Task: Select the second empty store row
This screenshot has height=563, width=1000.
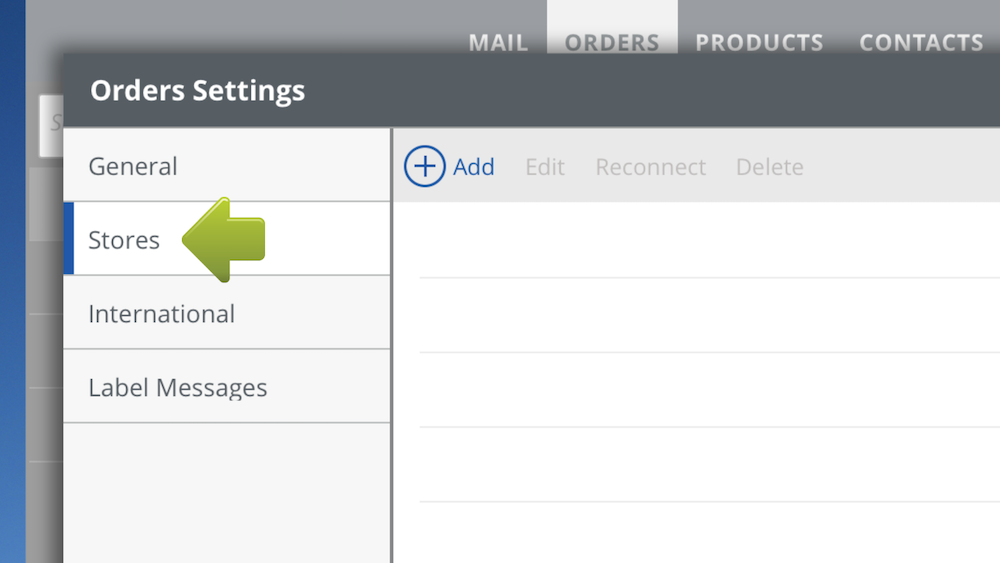Action: pos(700,315)
